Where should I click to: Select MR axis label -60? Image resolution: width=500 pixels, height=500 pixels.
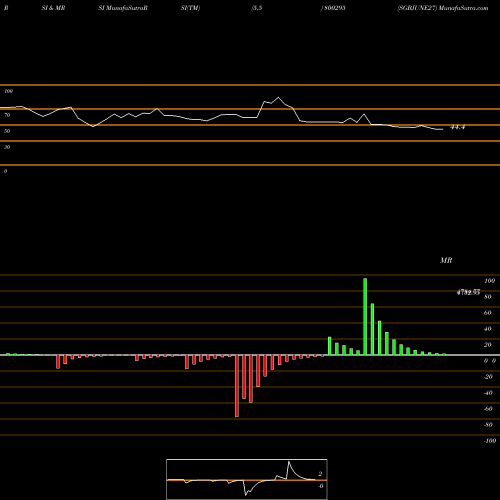tap(488, 409)
